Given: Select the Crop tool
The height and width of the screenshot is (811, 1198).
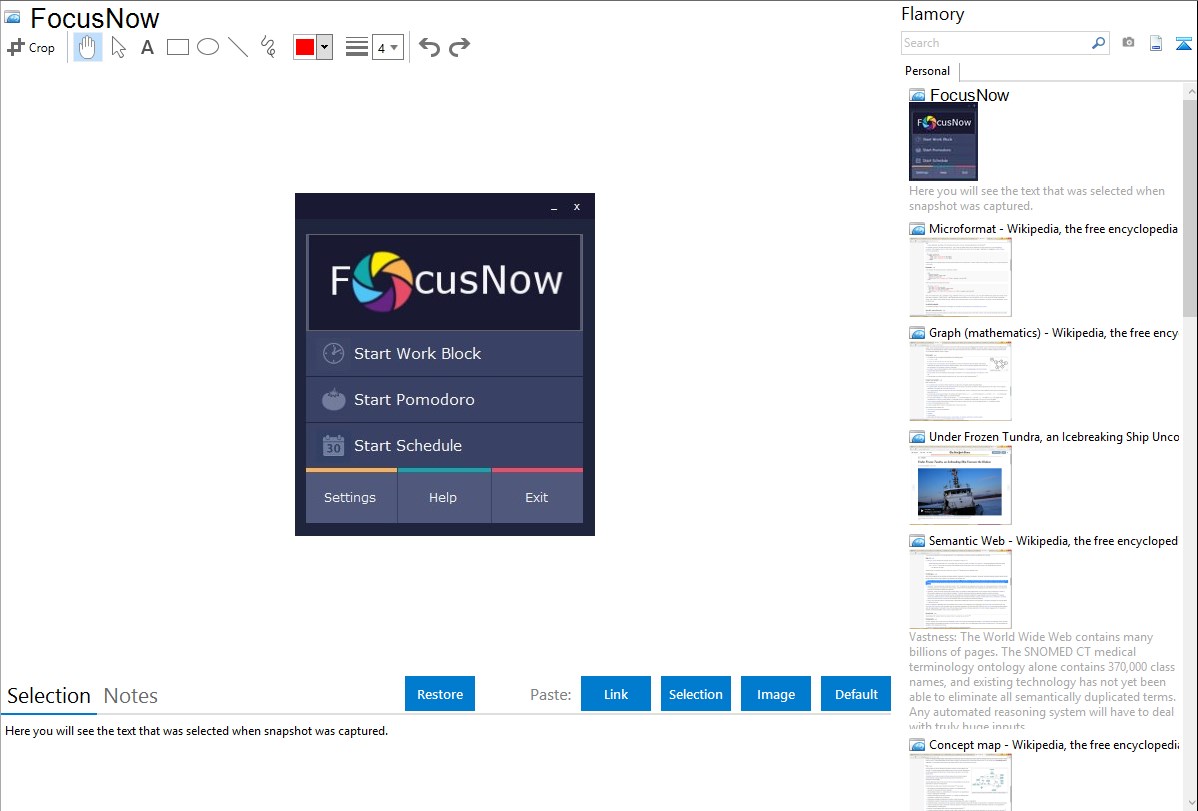Looking at the screenshot, I should pyautogui.click(x=31, y=47).
